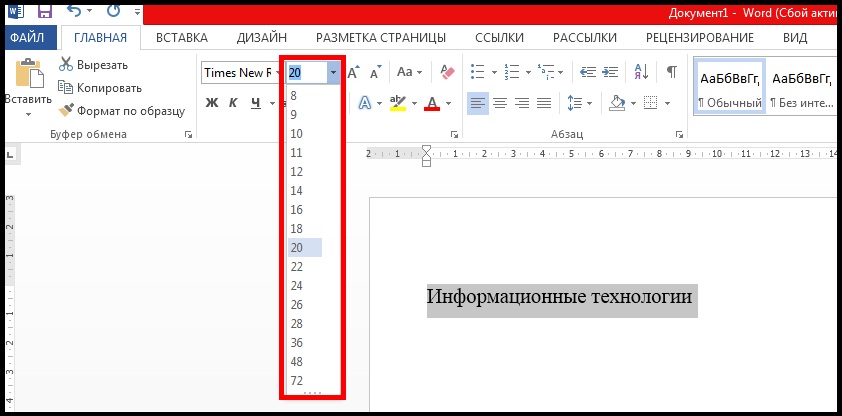Screen dimensions: 842x416
Task: Undo the last action
Action: (x=74, y=10)
